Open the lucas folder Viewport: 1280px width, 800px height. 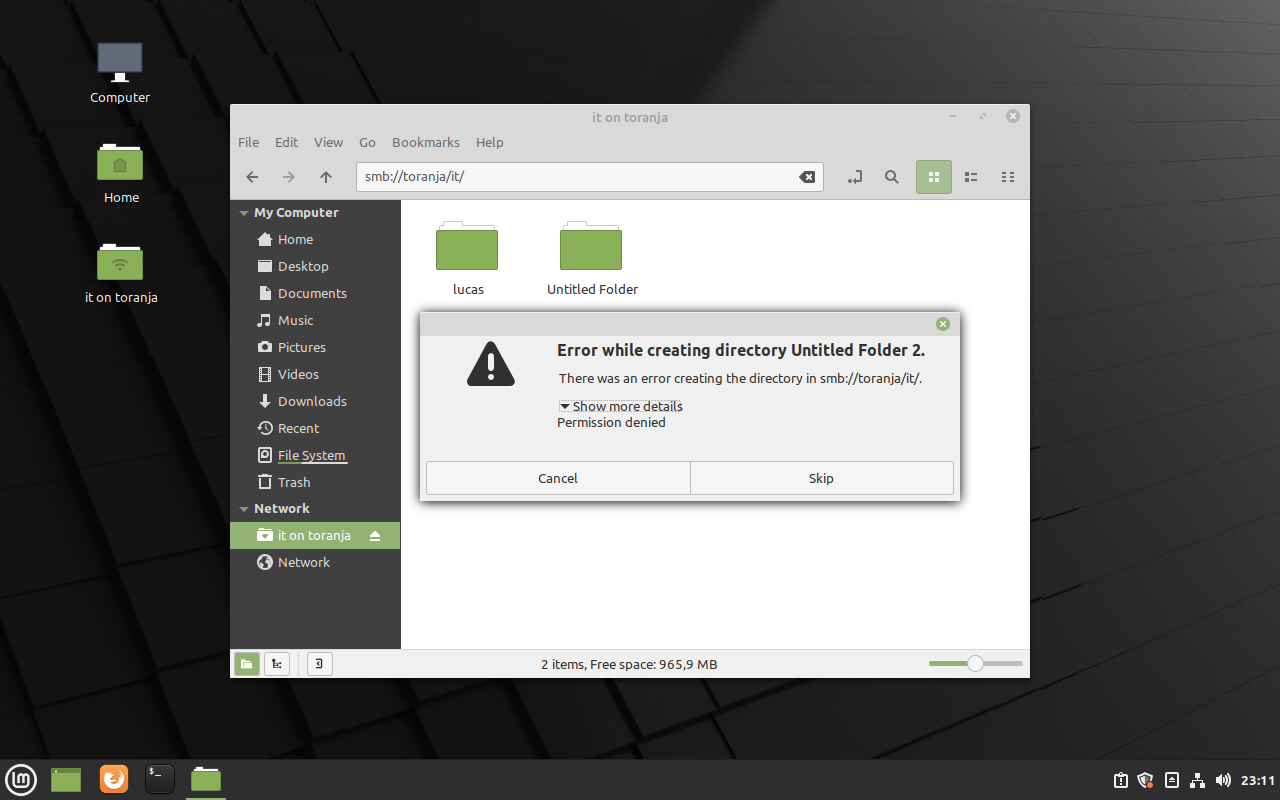click(467, 246)
